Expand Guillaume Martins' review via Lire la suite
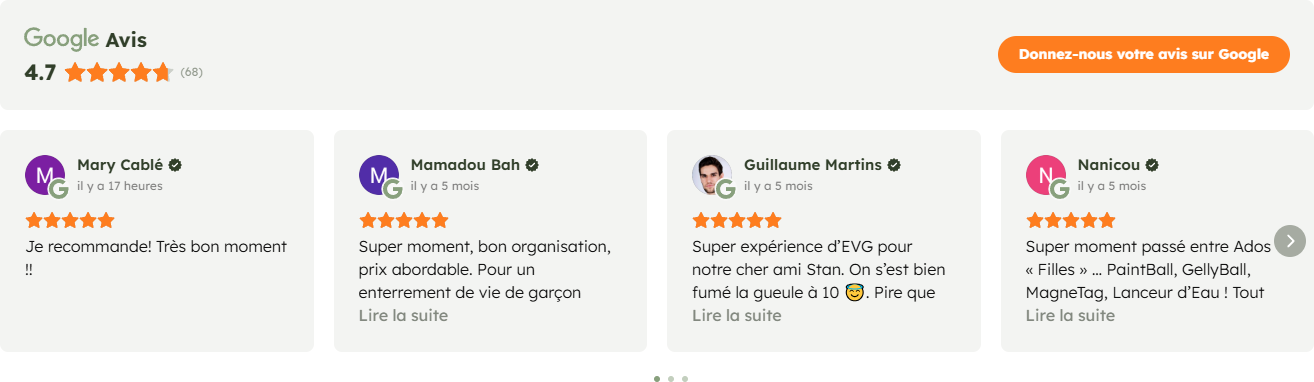 pyautogui.click(x=737, y=316)
